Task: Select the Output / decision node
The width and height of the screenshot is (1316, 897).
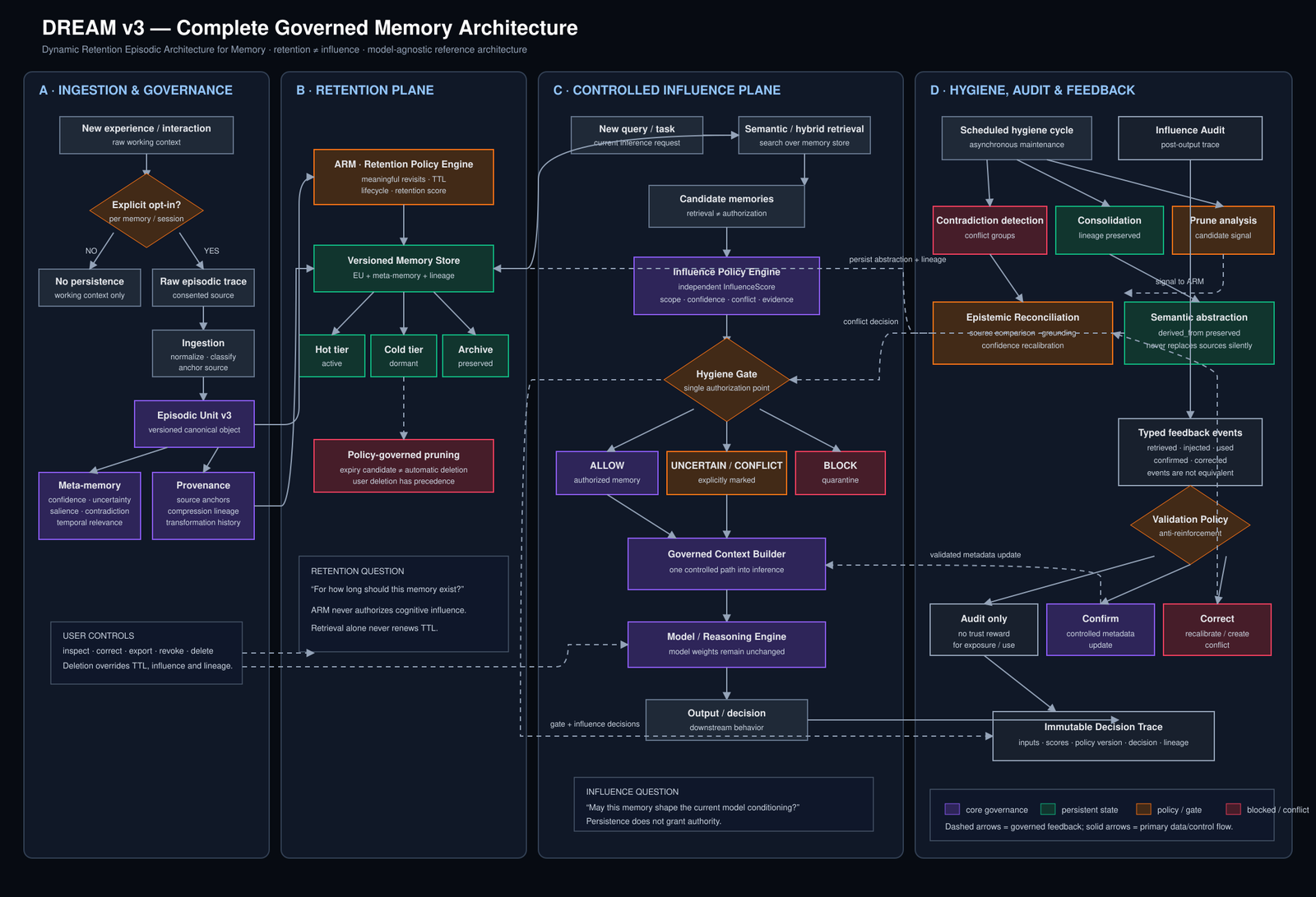Action: click(x=726, y=720)
